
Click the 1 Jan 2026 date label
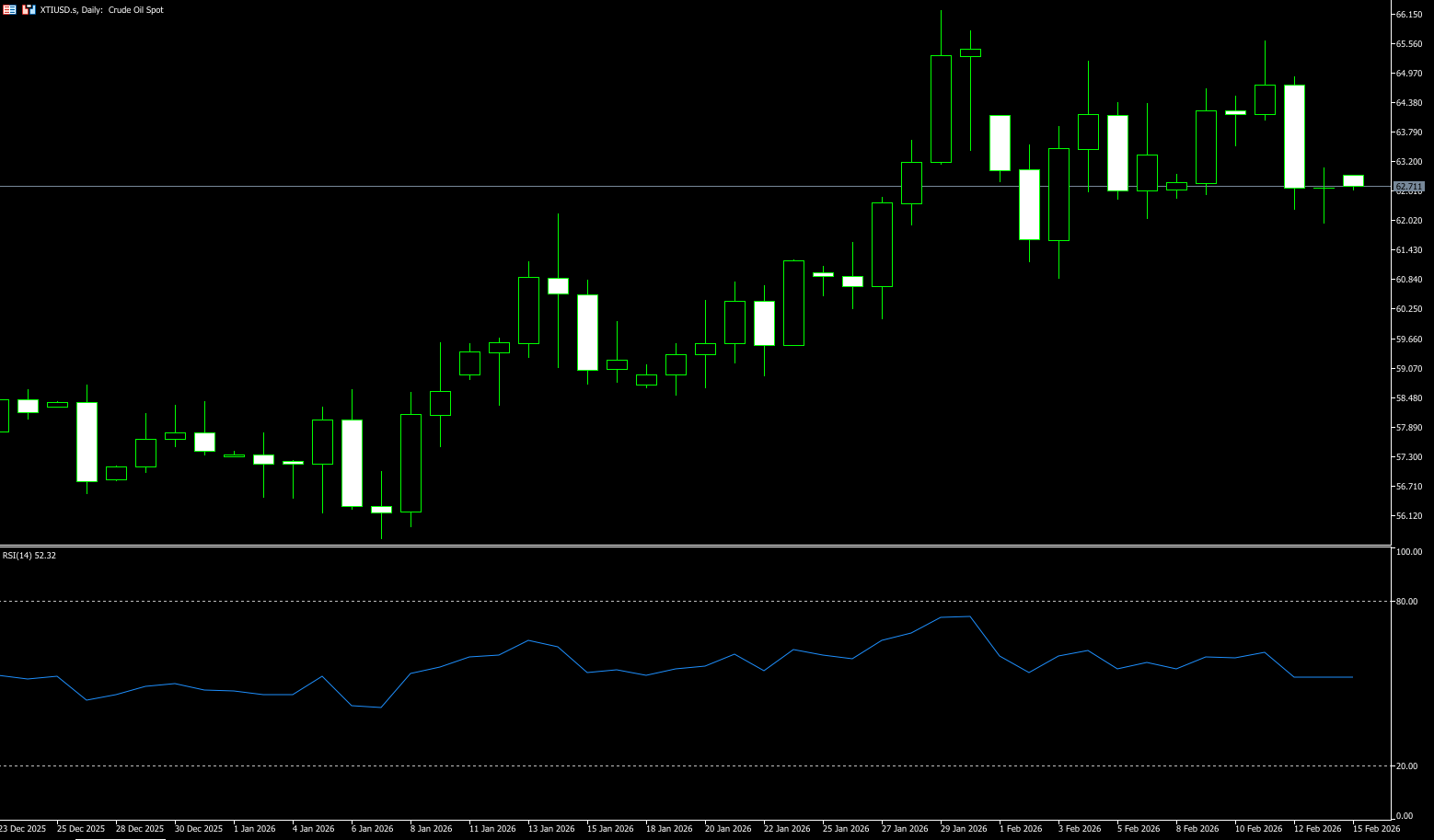tap(255, 829)
